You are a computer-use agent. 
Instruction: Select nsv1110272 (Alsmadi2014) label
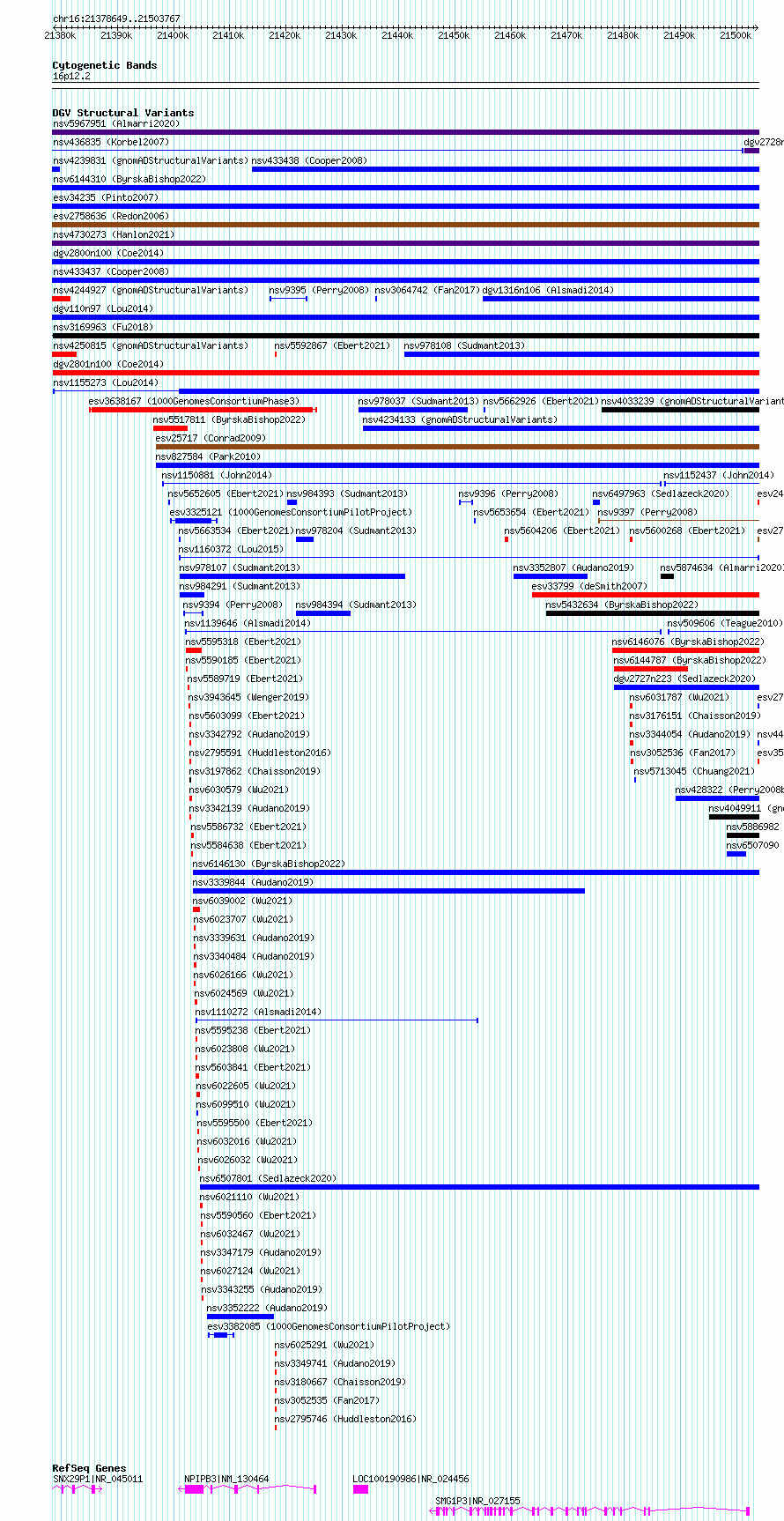pyautogui.click(x=258, y=1012)
